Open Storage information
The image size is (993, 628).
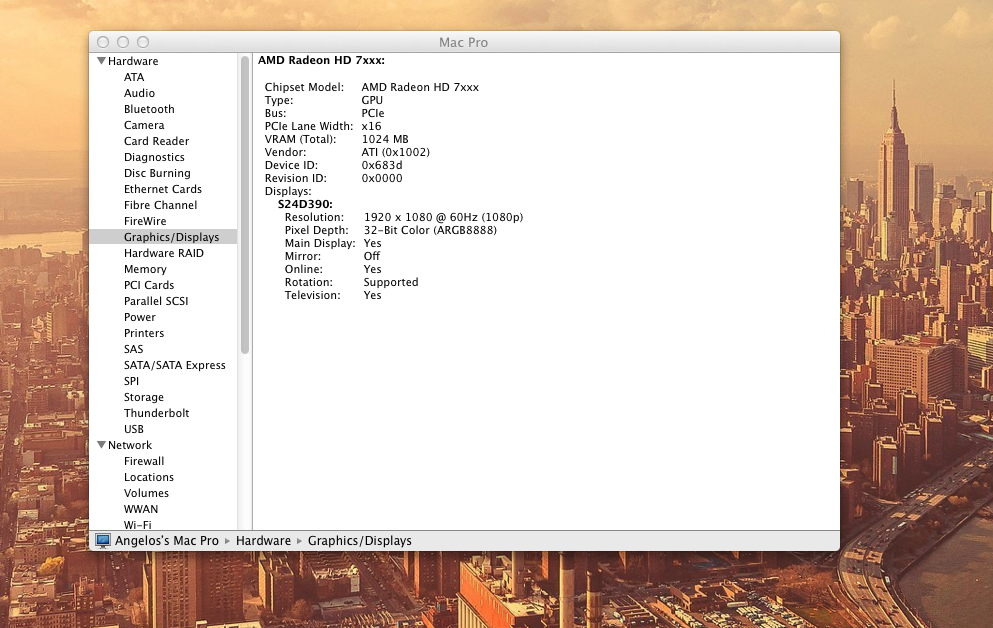coord(144,397)
